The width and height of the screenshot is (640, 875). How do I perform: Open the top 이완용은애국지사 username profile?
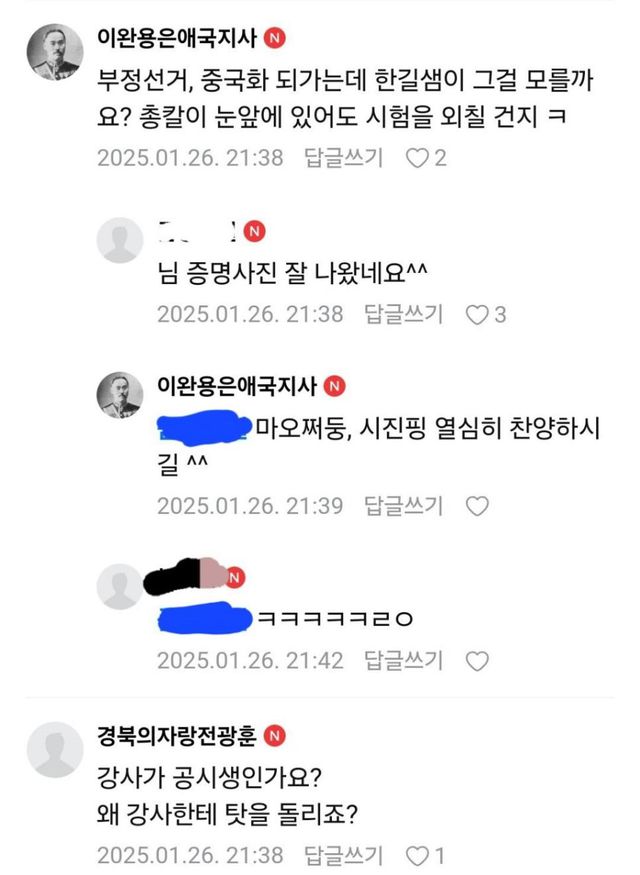click(x=177, y=39)
